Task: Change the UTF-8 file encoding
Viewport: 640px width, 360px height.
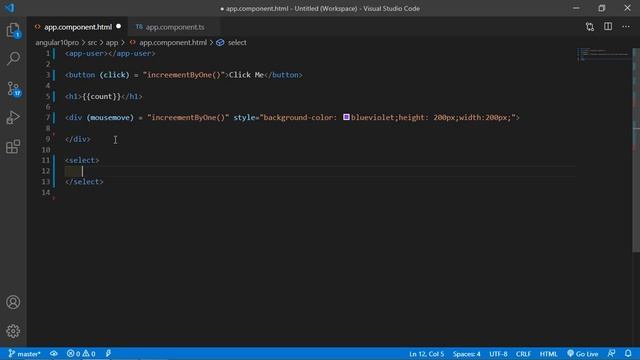Action: click(x=498, y=354)
